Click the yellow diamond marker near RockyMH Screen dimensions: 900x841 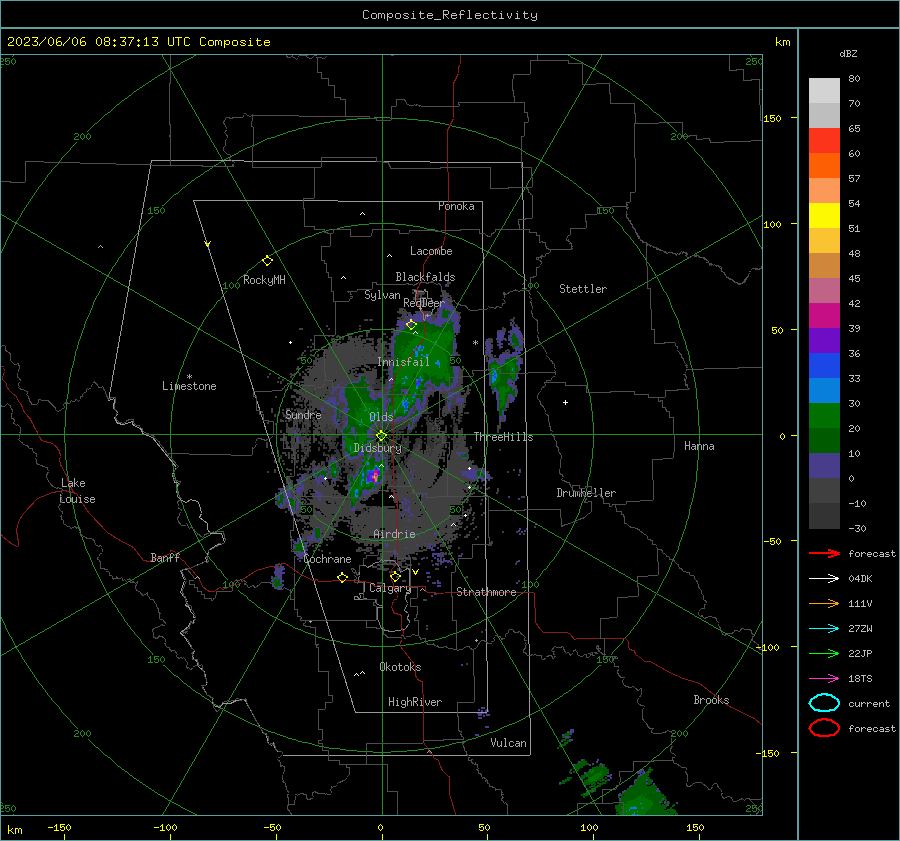pos(267,261)
